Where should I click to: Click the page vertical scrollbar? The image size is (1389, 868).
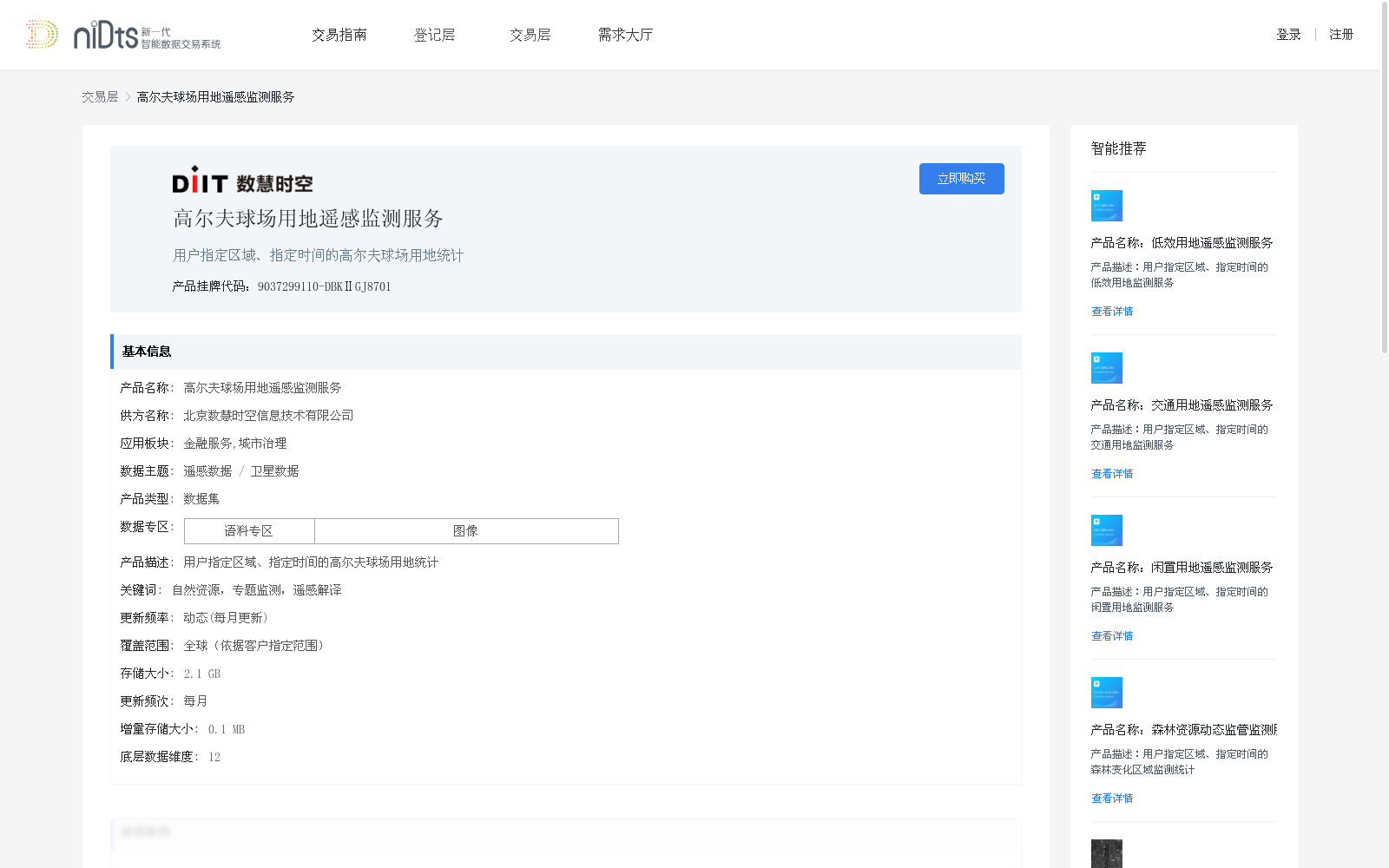click(1384, 177)
